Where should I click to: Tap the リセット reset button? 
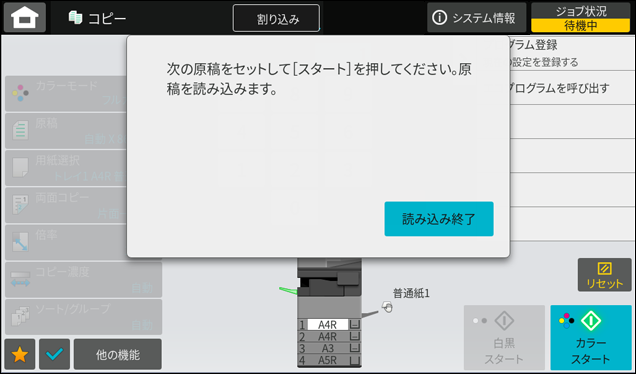604,275
